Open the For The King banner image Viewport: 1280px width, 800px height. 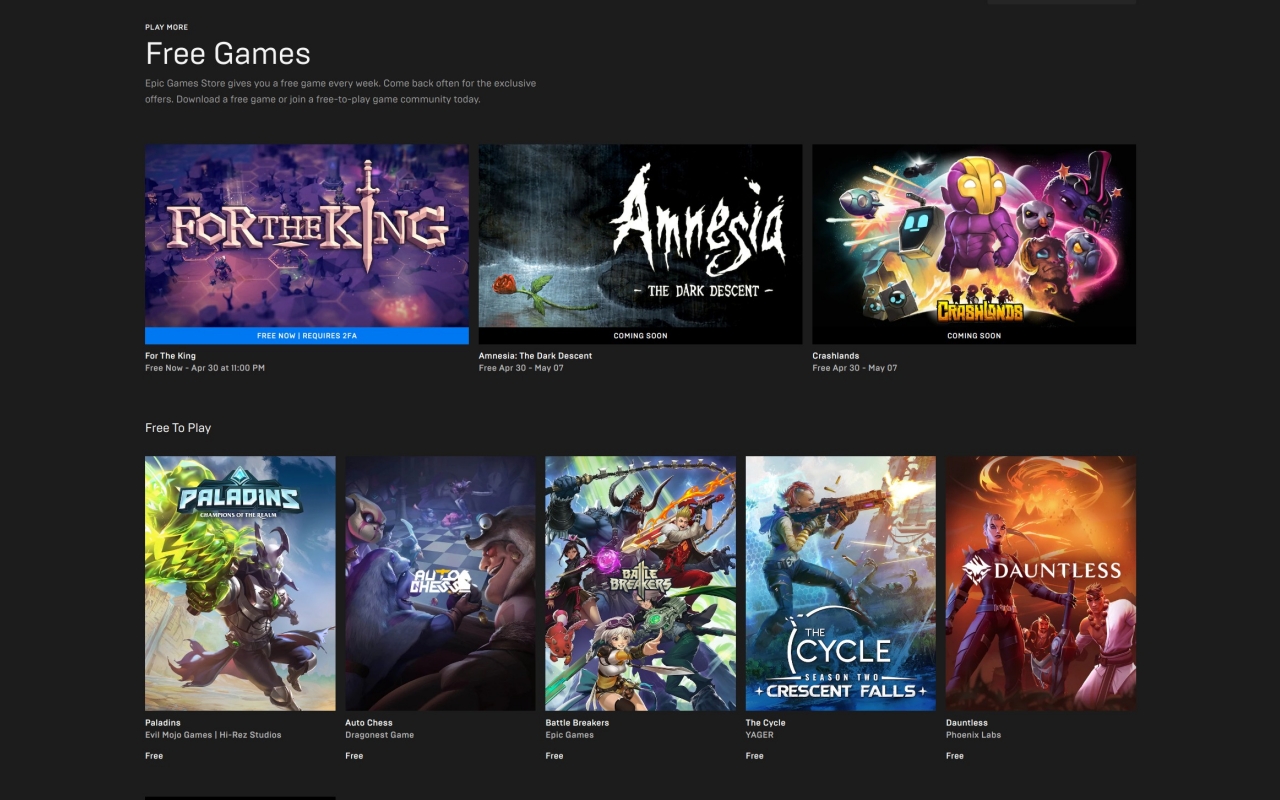tap(306, 235)
